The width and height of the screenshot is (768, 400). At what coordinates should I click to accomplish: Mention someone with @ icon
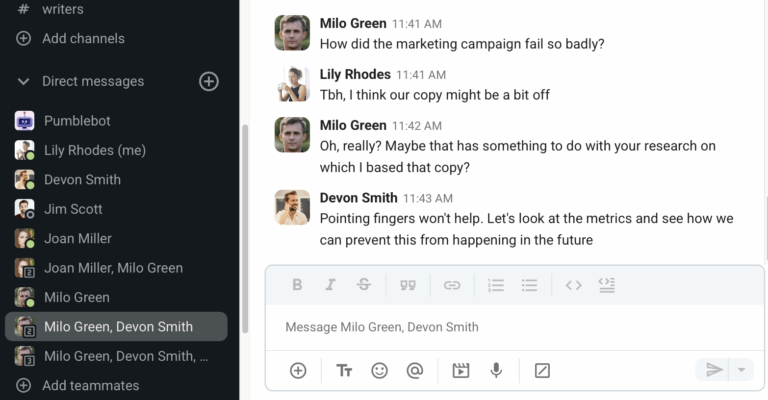tap(415, 370)
